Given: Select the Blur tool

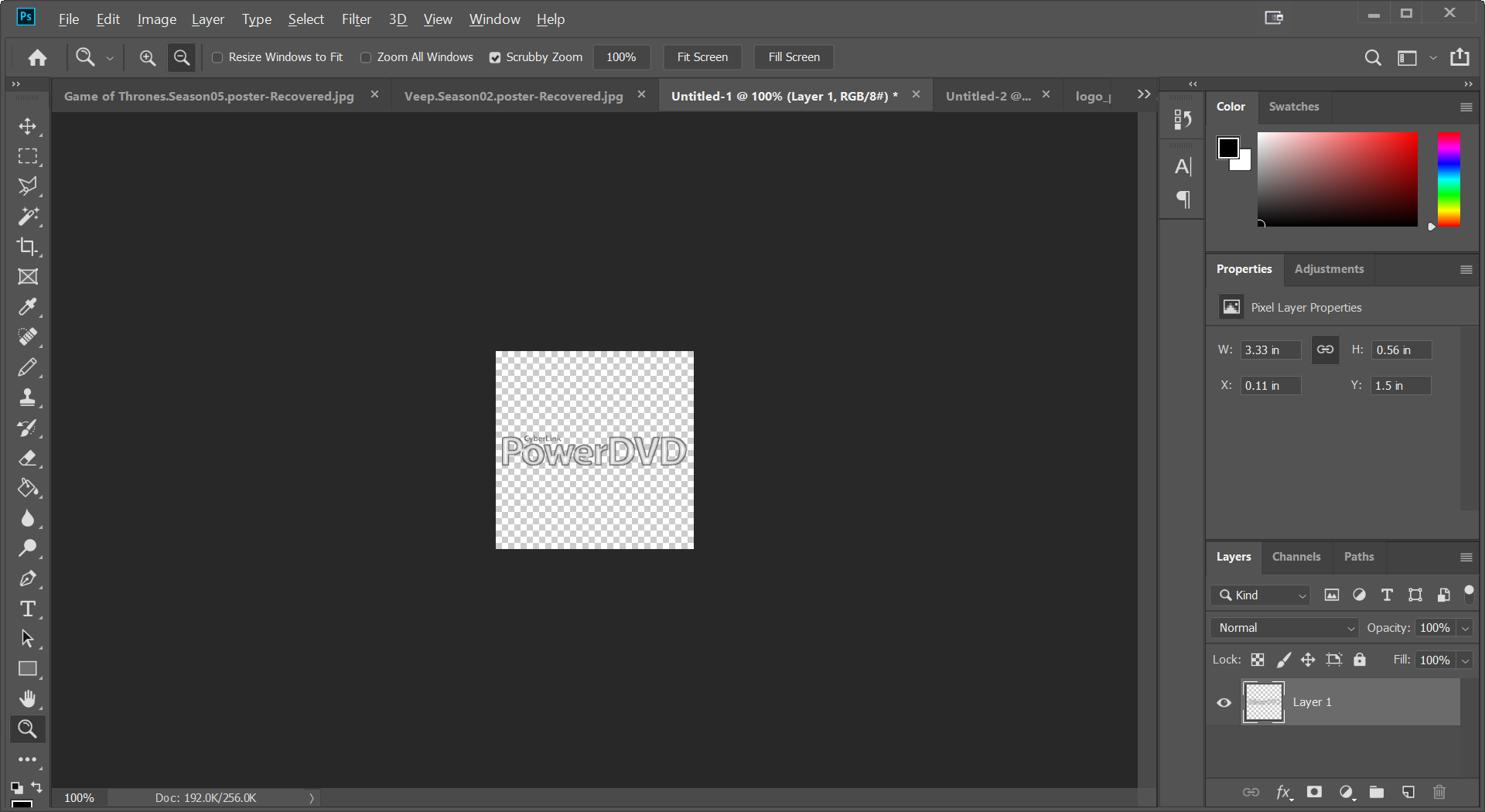Looking at the screenshot, I should (x=28, y=518).
